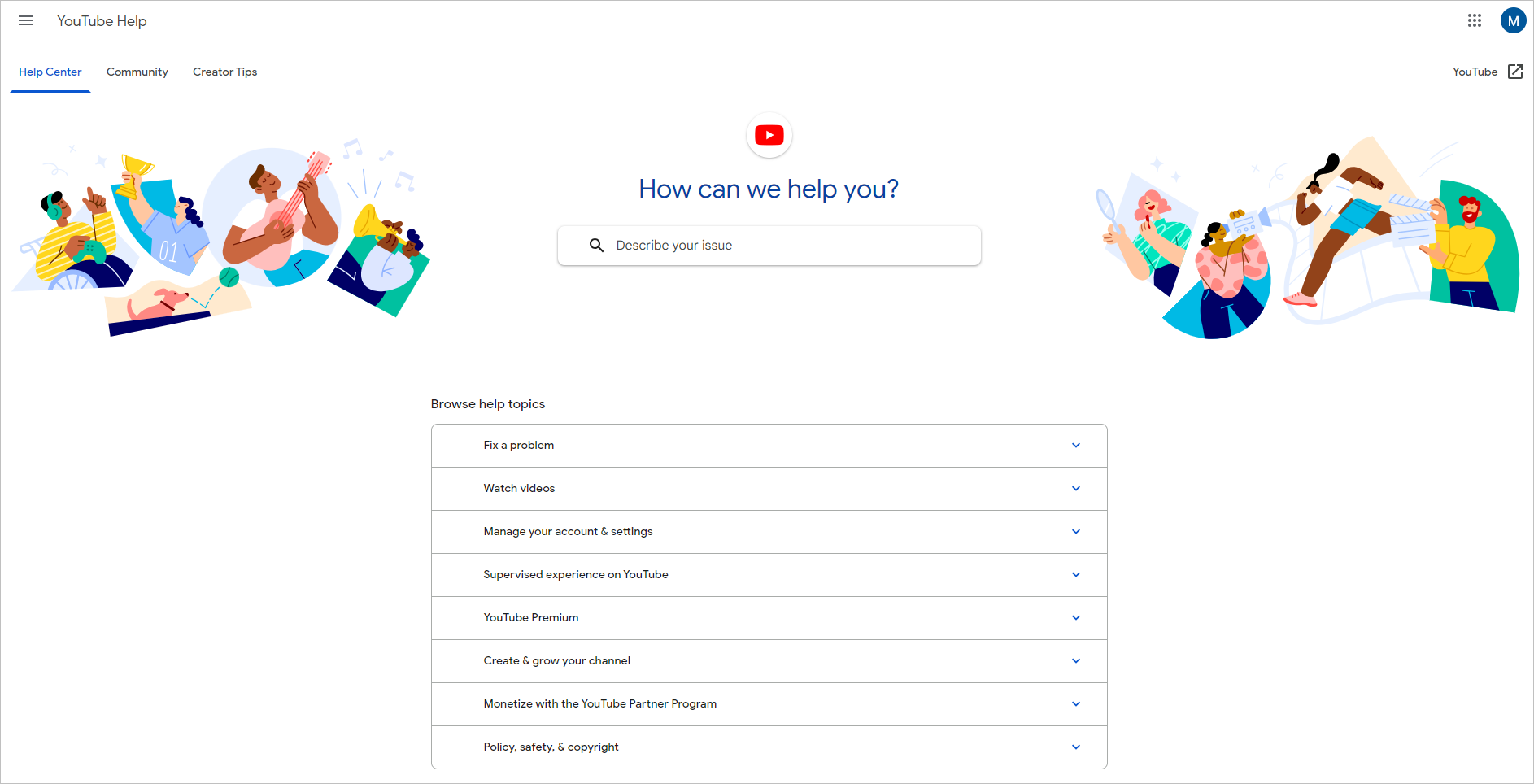This screenshot has height=784, width=1534.
Task: Click the Watch videos topic text
Action: (x=519, y=489)
